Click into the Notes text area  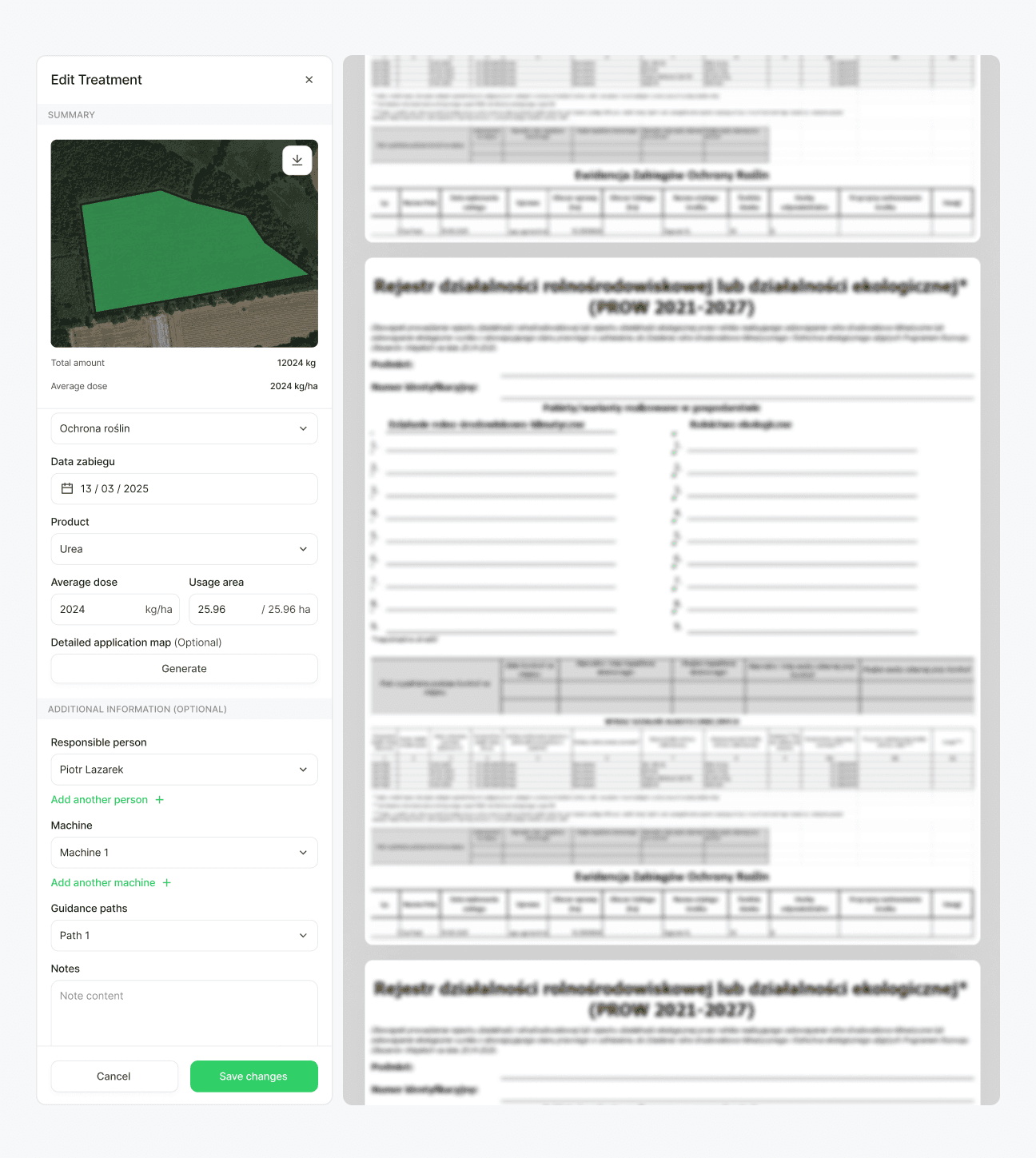(x=184, y=1013)
